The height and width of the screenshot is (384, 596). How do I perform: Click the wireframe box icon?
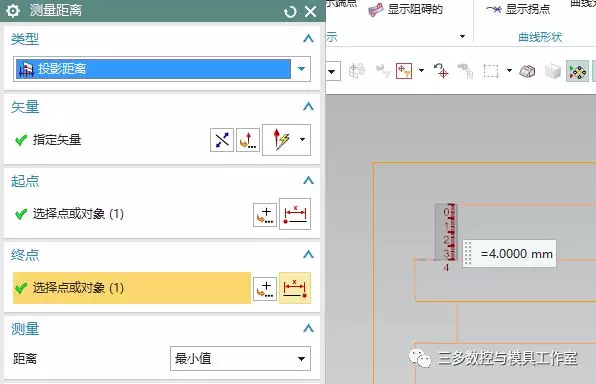pos(527,71)
